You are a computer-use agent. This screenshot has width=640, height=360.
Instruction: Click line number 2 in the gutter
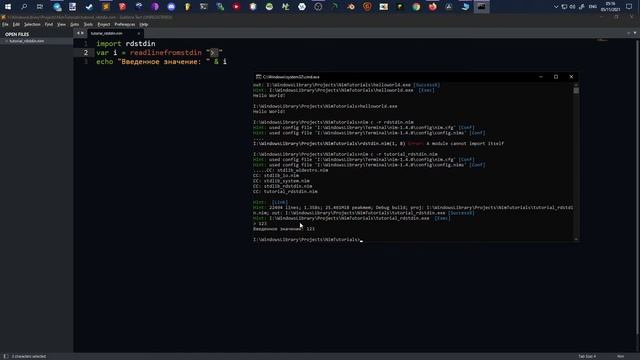coord(86,53)
